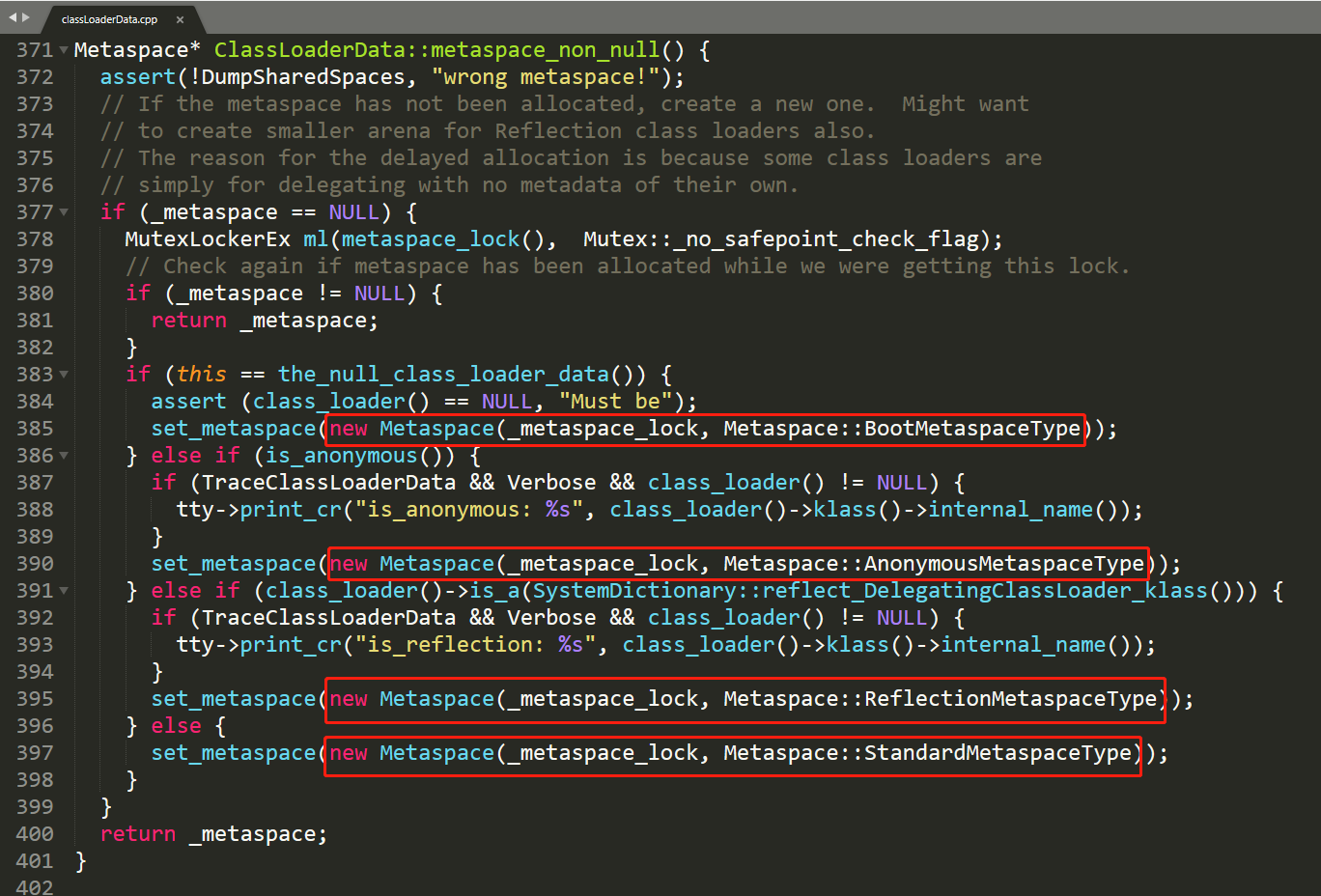Click ReflectionMetaspaceType on line 395
The height and width of the screenshot is (896, 1321).
(1010, 699)
